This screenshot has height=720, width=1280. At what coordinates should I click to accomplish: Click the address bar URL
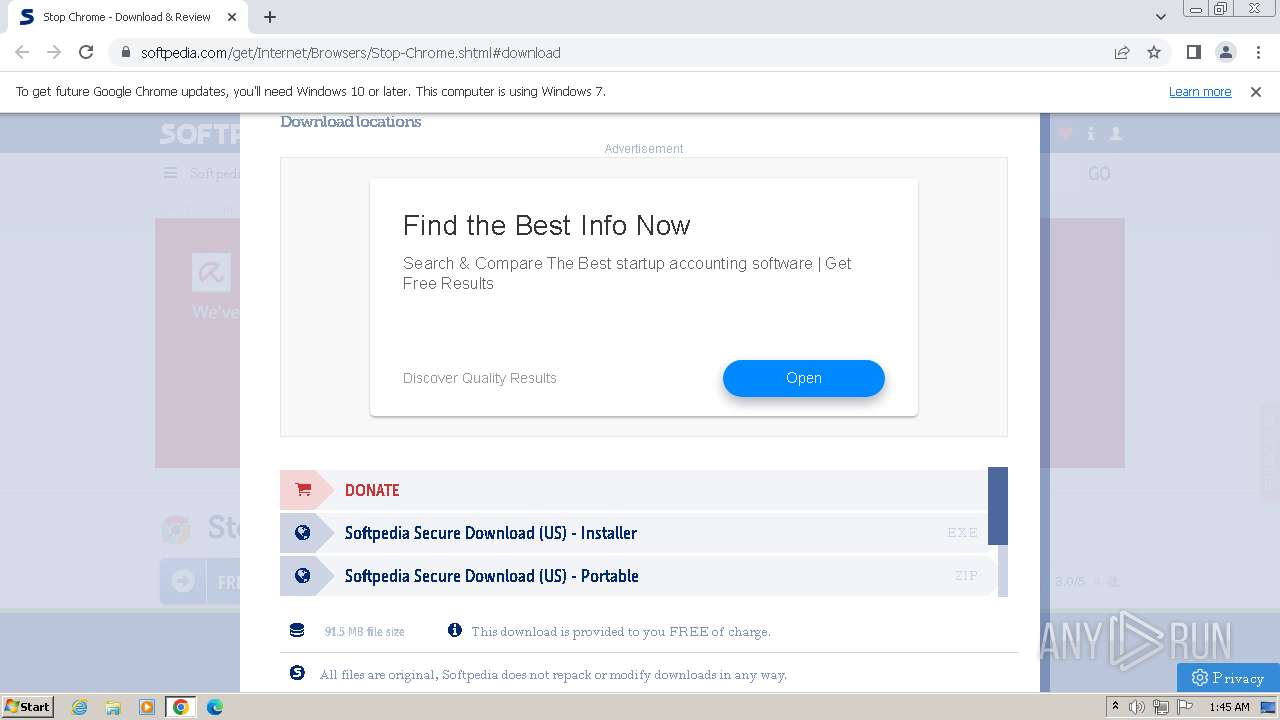350,53
